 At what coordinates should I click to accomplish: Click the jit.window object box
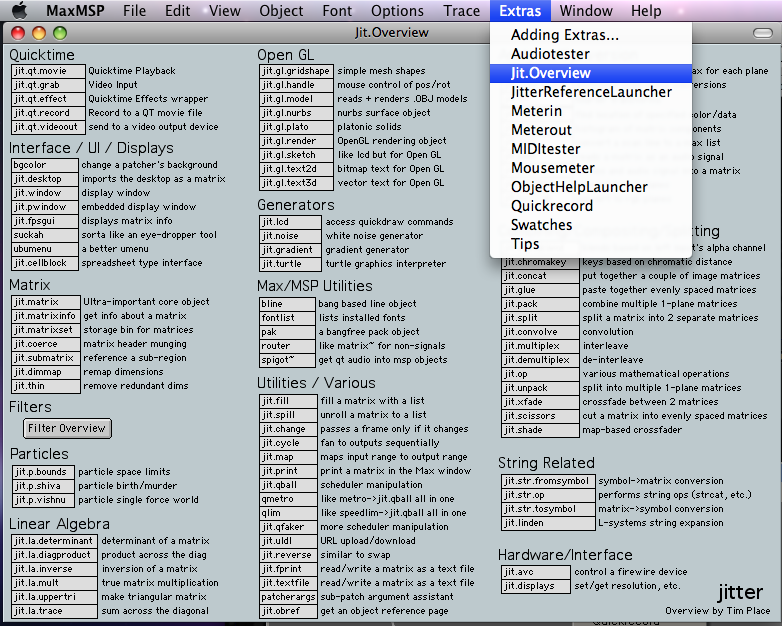(x=44, y=193)
